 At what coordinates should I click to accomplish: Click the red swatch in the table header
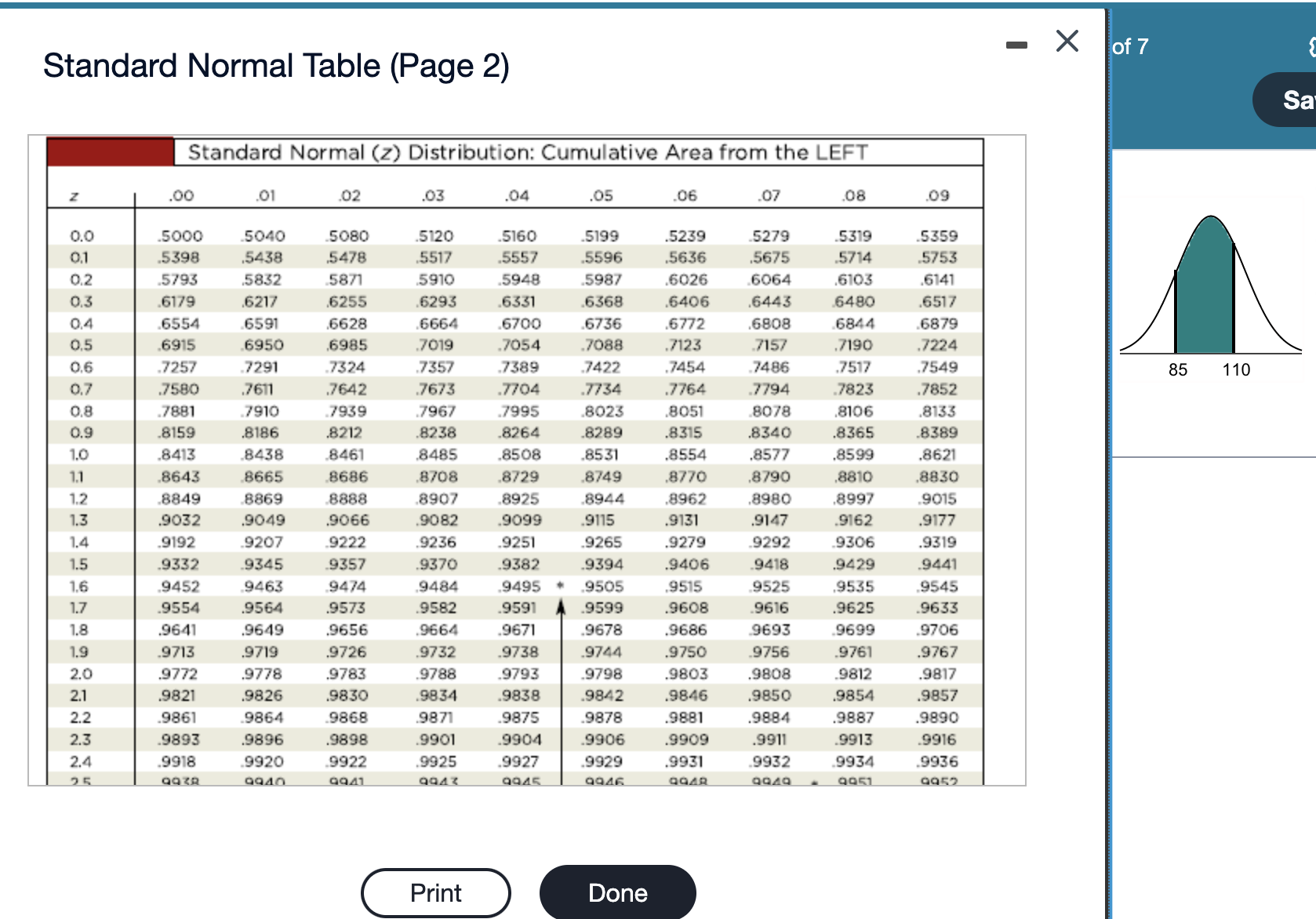click(108, 152)
